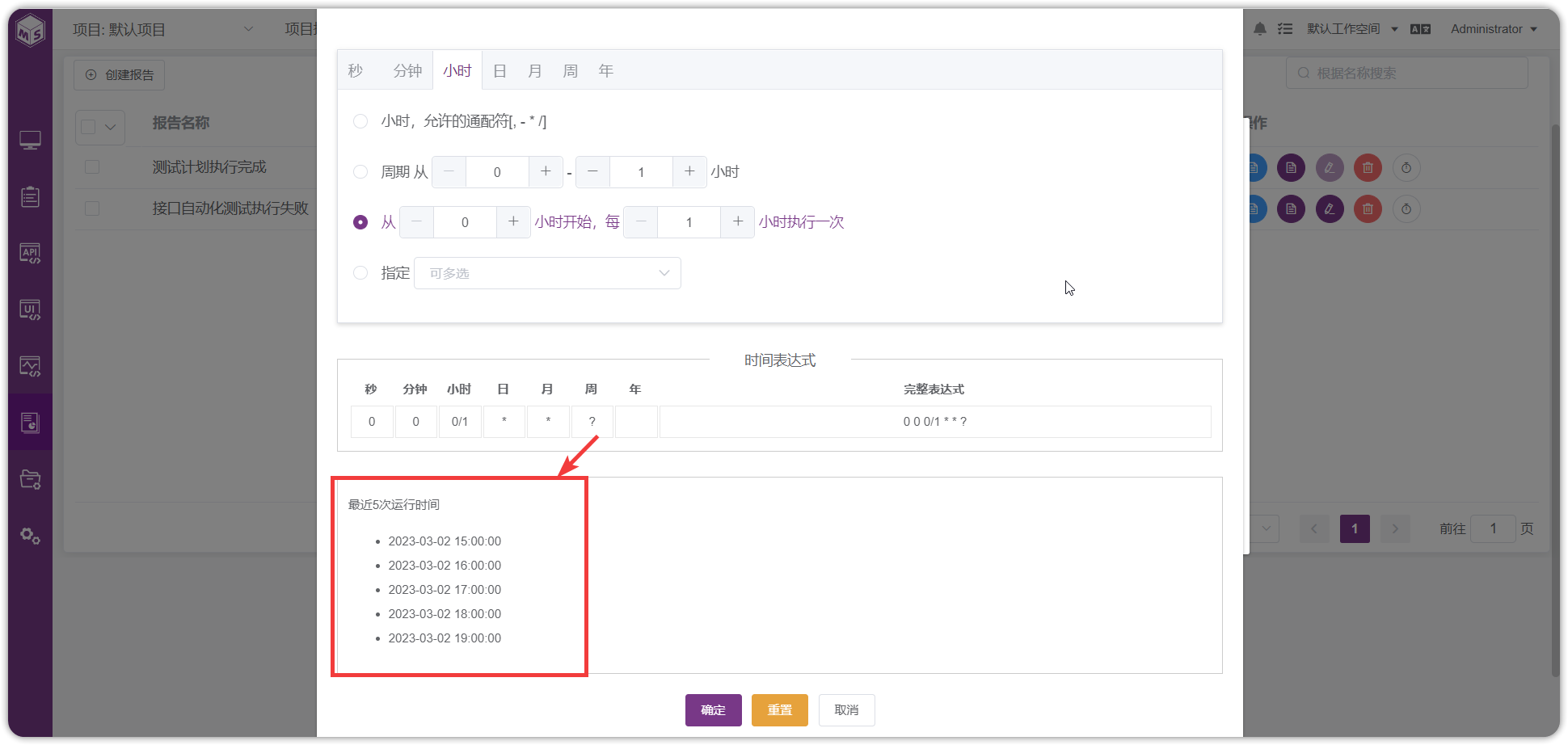Image resolution: width=1568 pixels, height=745 pixels.
Task: Switch to the 秒 tab
Action: (x=356, y=71)
